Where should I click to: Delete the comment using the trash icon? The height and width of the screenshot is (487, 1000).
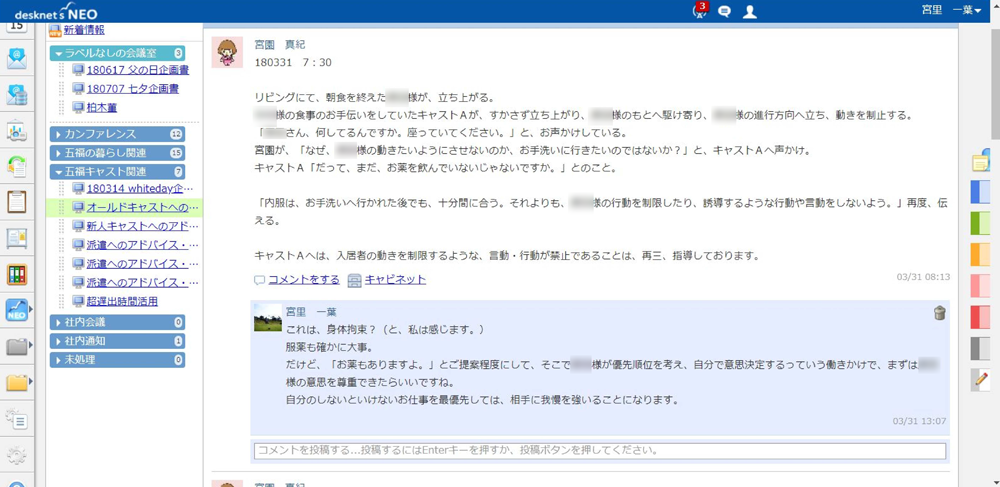pyautogui.click(x=939, y=313)
